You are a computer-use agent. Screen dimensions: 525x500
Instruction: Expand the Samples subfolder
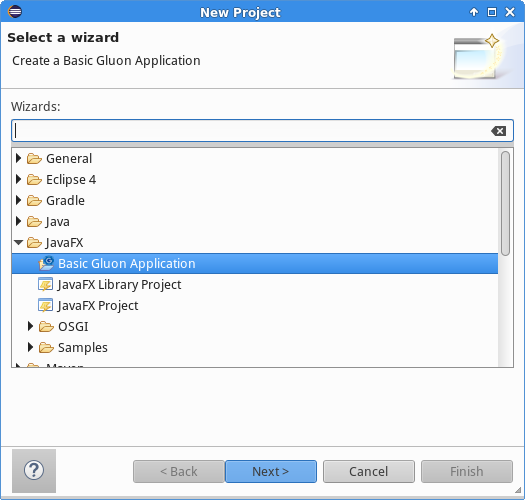(30, 347)
